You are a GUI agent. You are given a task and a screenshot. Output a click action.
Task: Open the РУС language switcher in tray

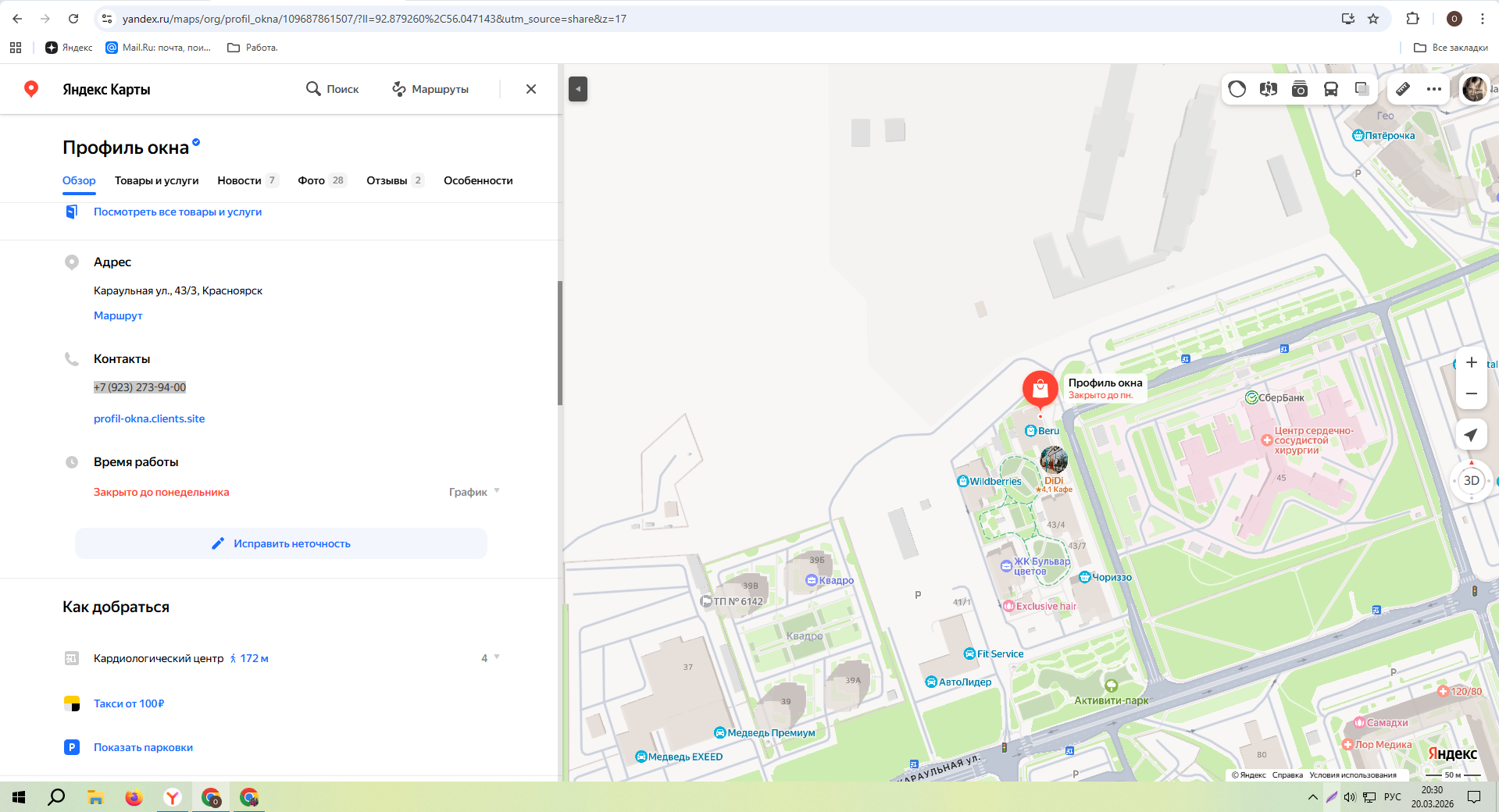tap(1393, 797)
